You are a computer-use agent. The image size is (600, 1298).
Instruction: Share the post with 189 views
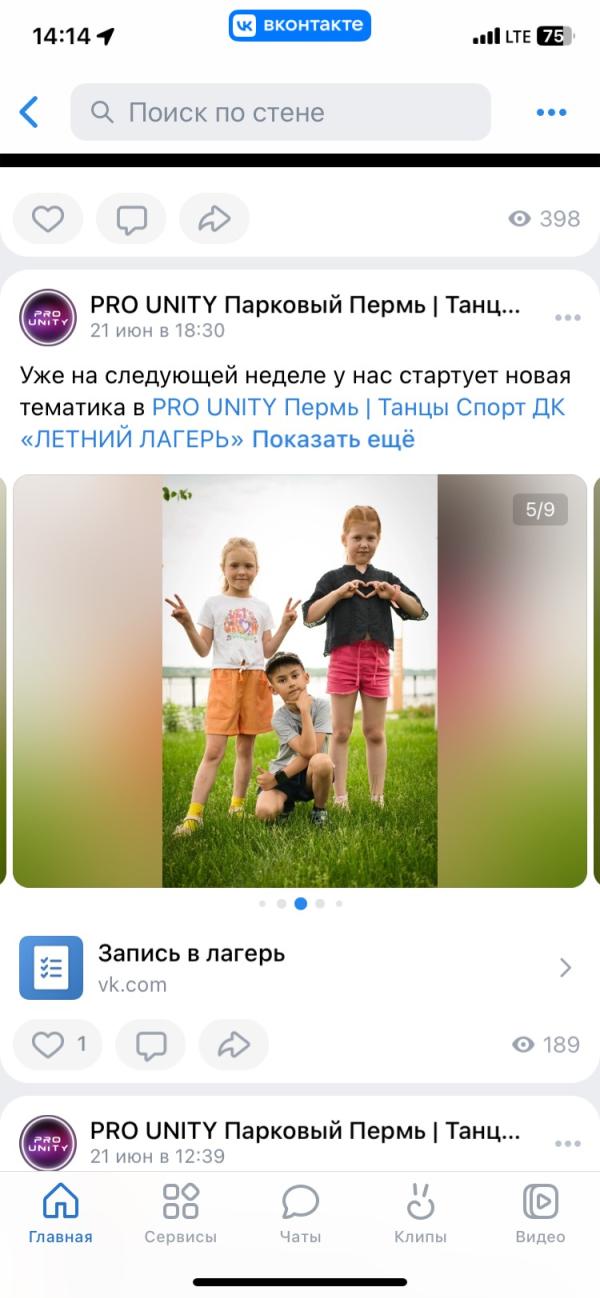234,1045
